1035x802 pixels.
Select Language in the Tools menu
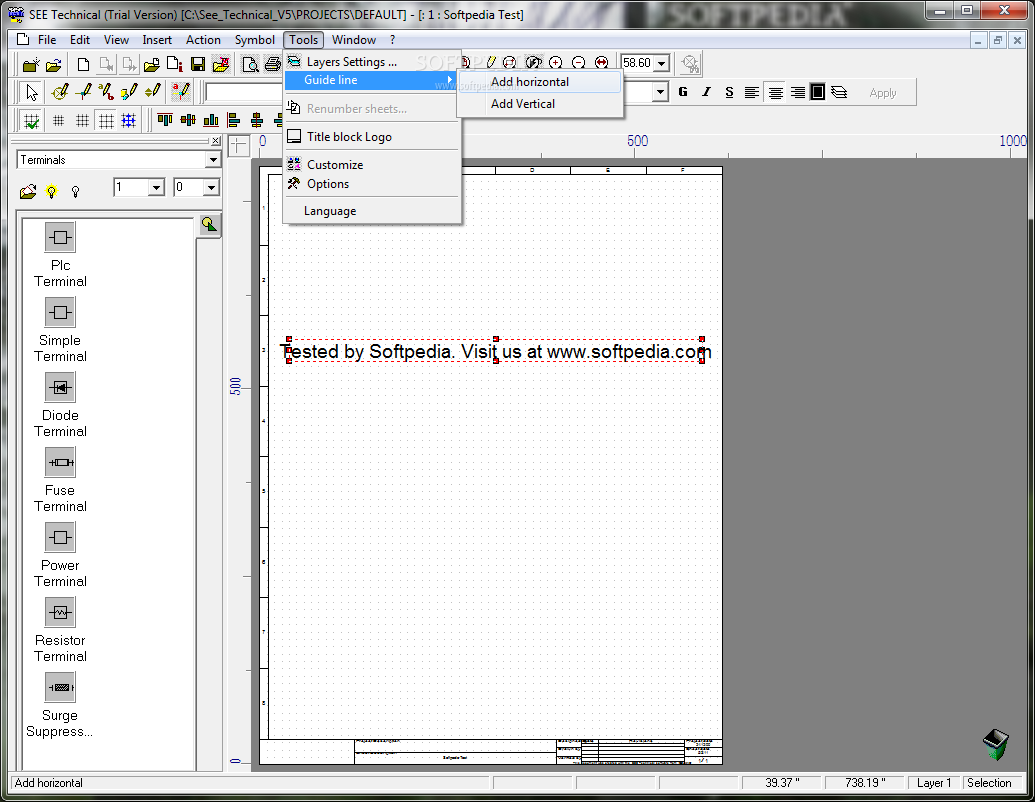tap(371, 211)
